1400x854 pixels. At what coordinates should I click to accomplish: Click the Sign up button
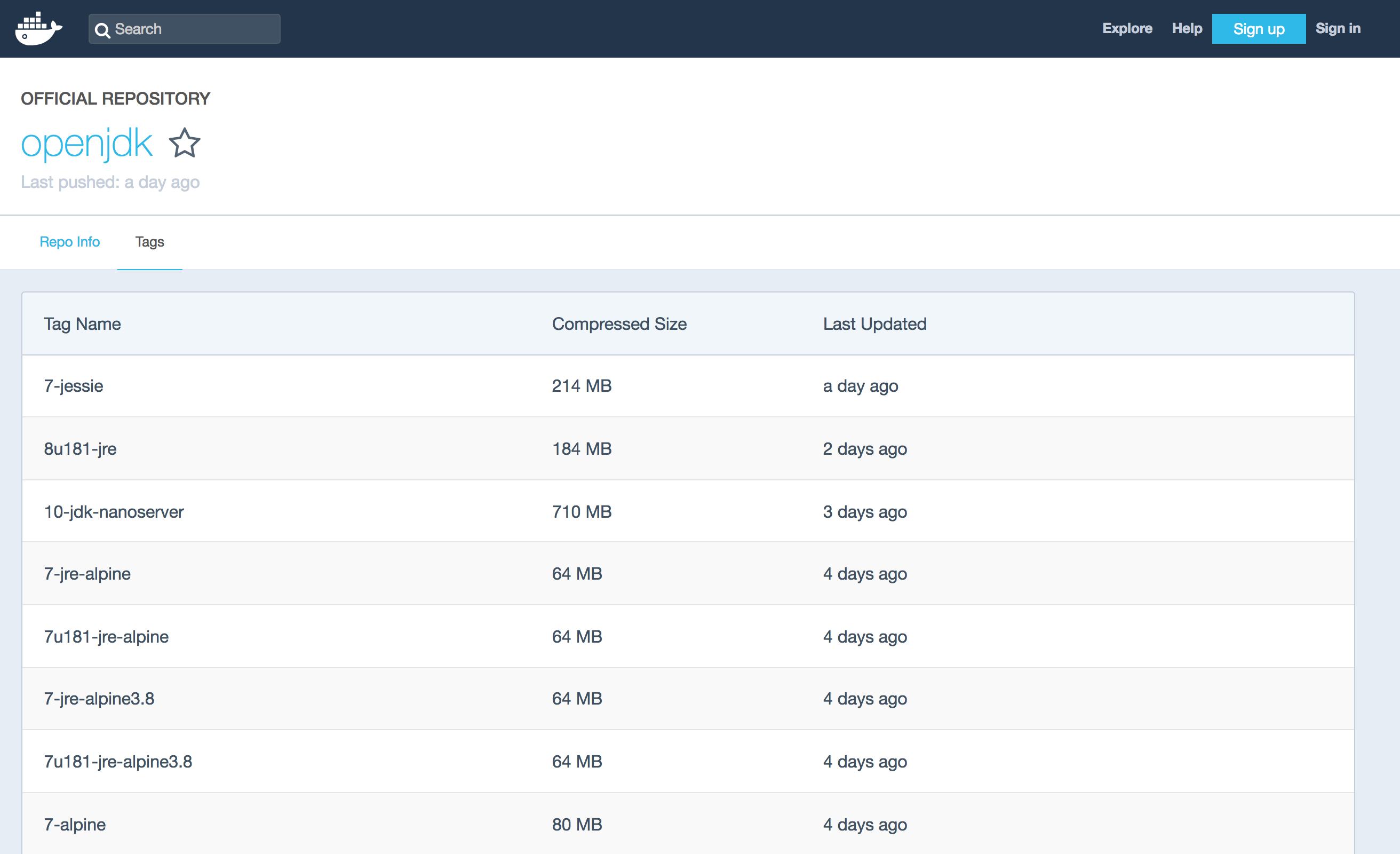[1259, 29]
